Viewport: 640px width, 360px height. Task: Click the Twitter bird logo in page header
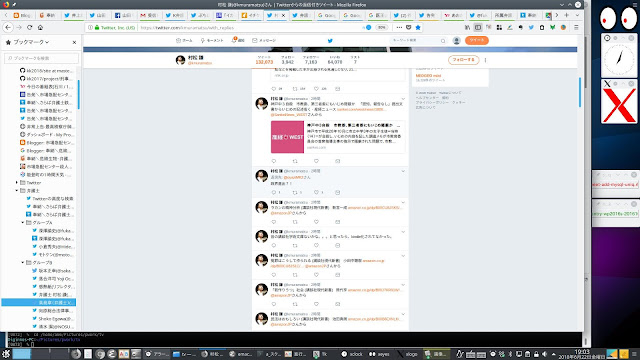tap(330, 40)
